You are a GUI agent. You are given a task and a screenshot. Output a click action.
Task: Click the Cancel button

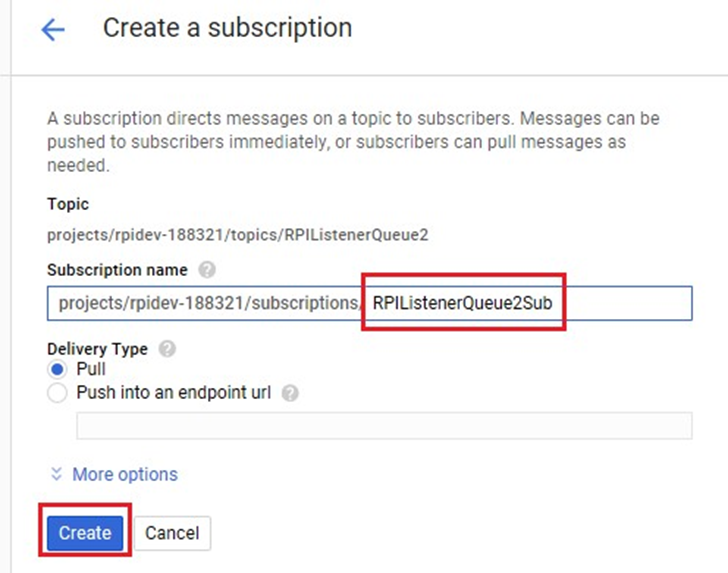point(172,533)
